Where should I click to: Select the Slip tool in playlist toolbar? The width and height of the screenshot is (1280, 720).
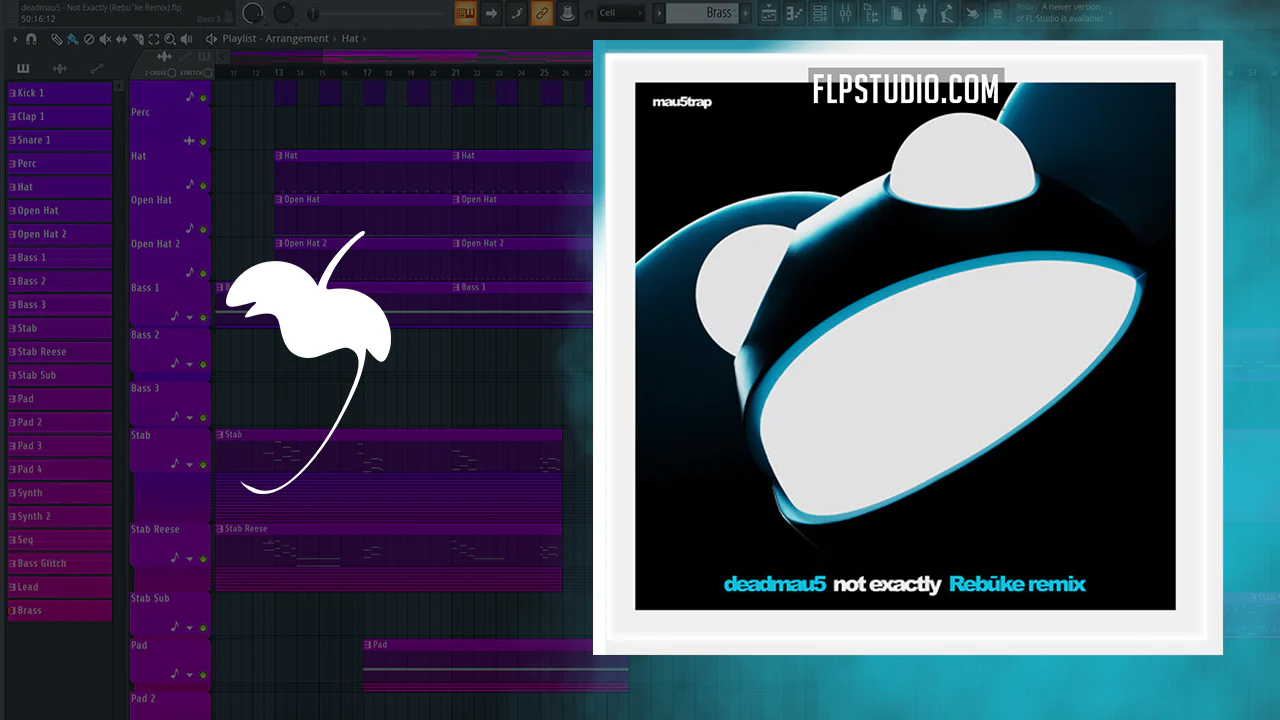click(121, 39)
